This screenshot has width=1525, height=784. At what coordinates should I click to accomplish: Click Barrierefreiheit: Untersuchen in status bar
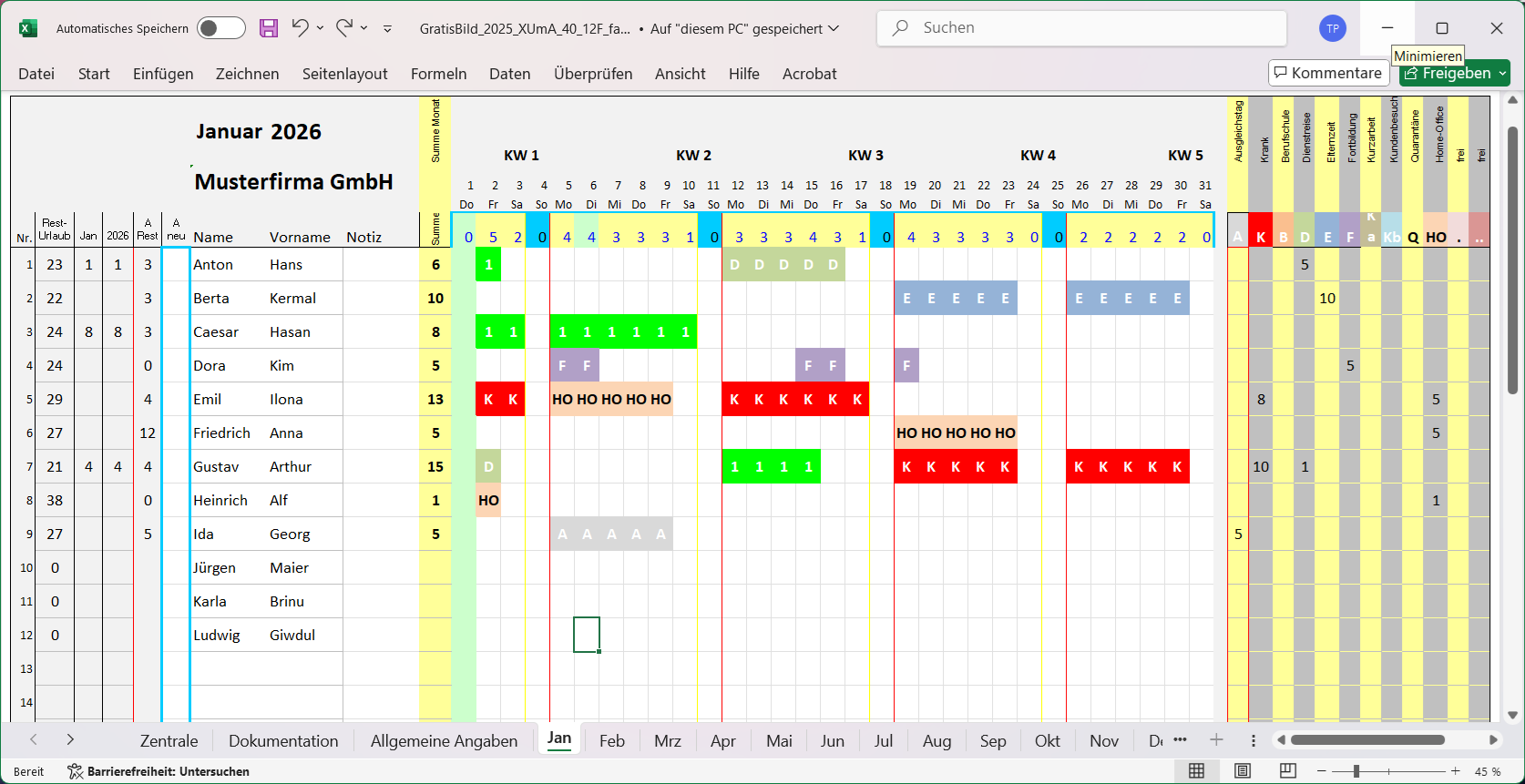click(159, 771)
